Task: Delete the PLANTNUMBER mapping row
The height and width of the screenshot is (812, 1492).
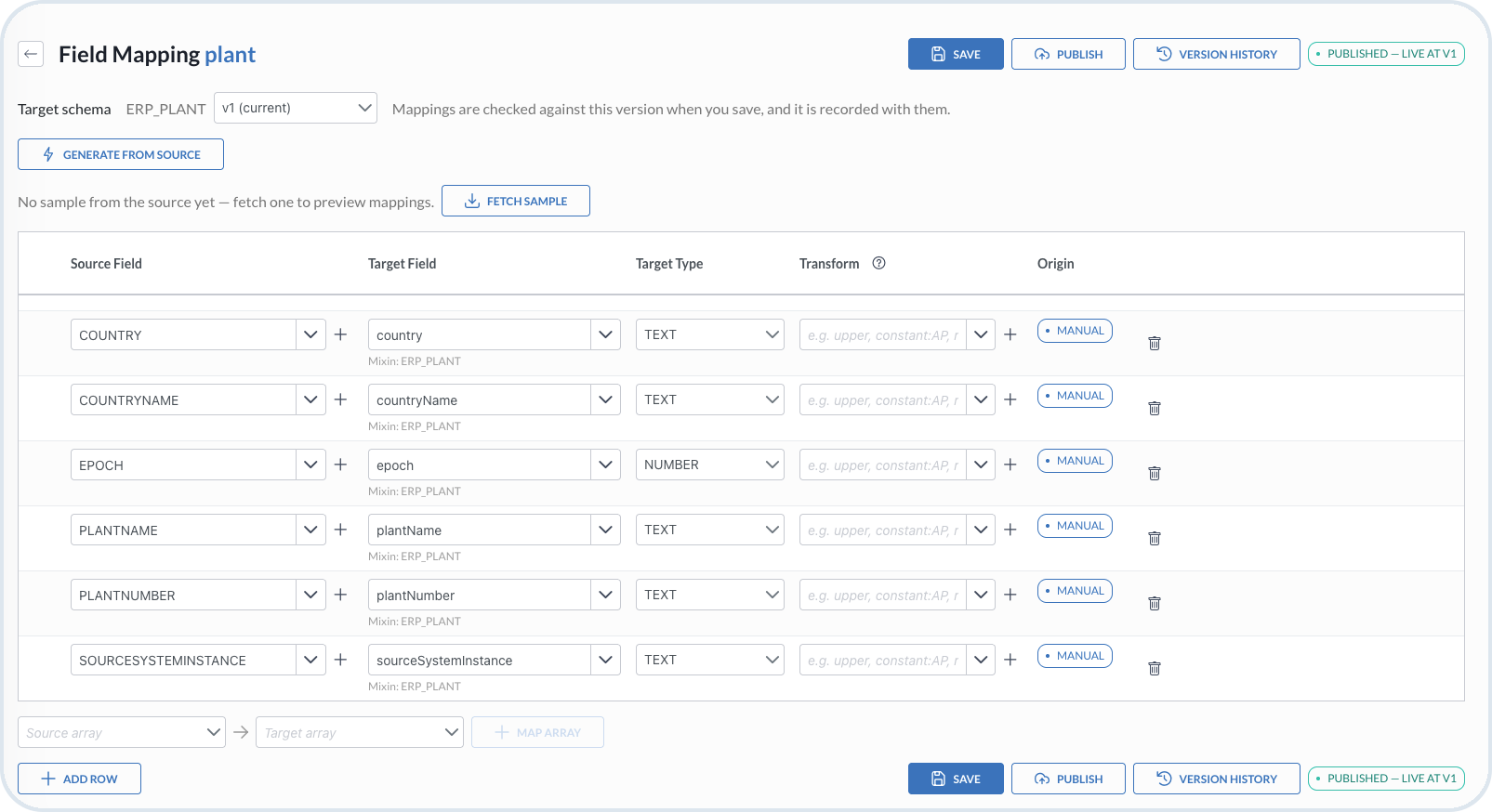Action: (1155, 603)
